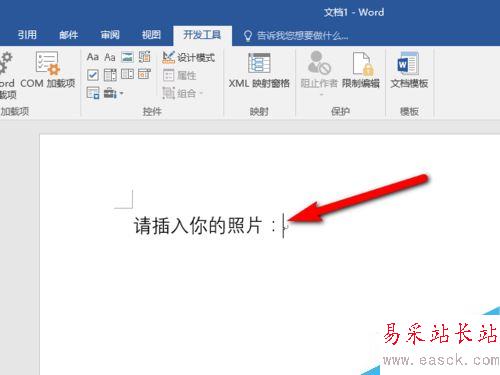The image size is (500, 375).
Task: Open Legacy Tools briefcase dropdown
Action: (113, 93)
